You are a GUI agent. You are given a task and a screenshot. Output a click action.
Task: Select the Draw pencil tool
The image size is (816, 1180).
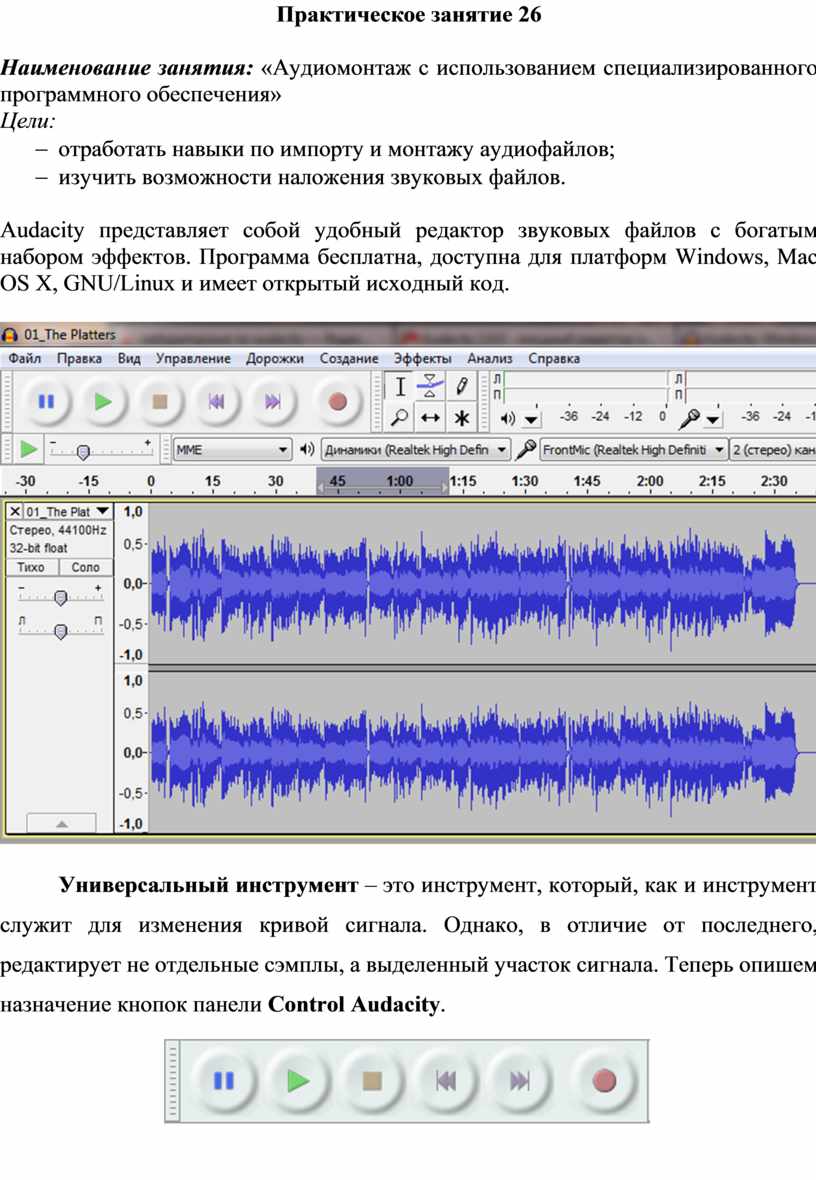tap(461, 387)
